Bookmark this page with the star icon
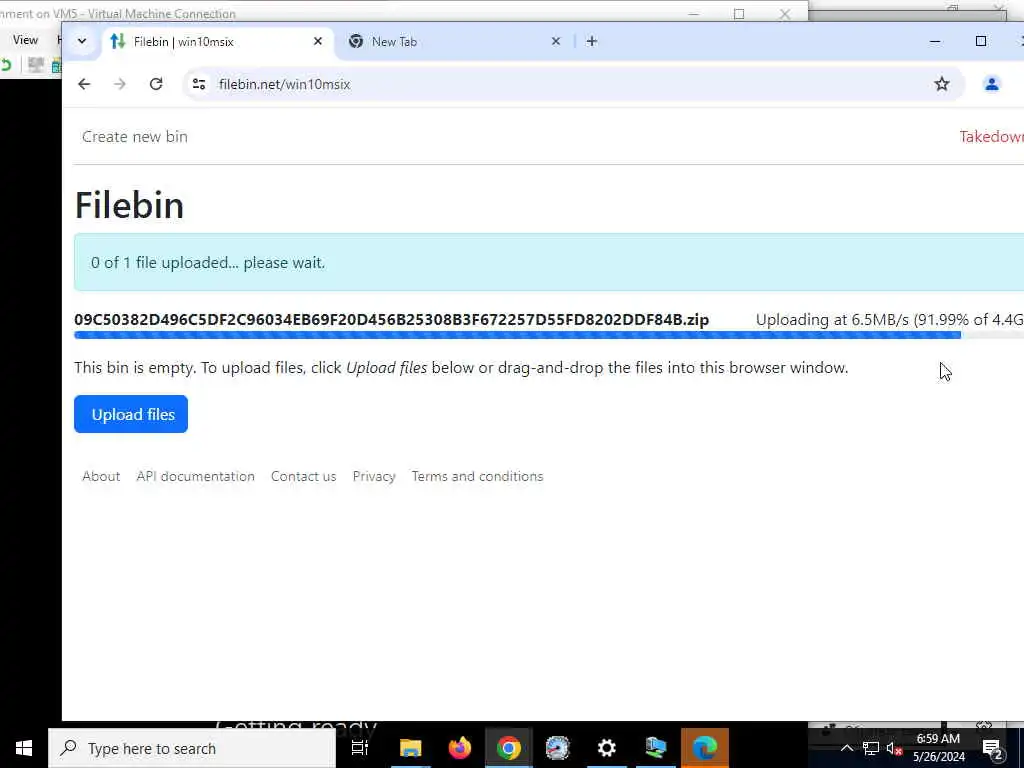 941,84
